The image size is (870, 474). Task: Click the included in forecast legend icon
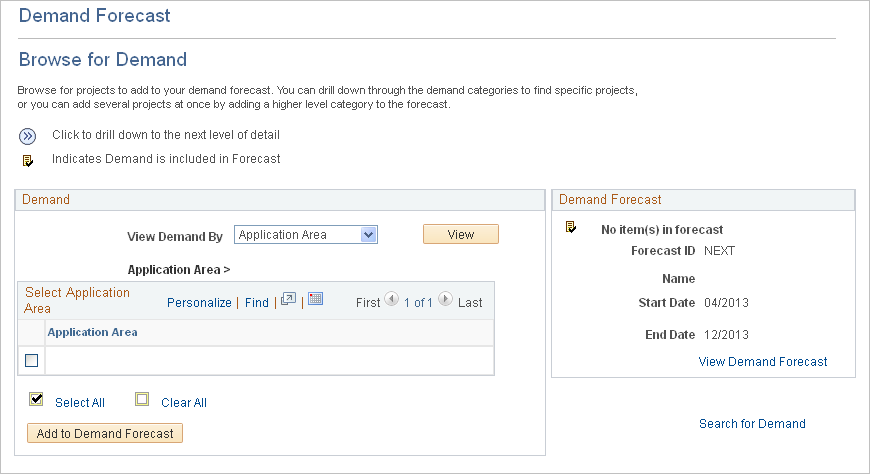(28, 161)
